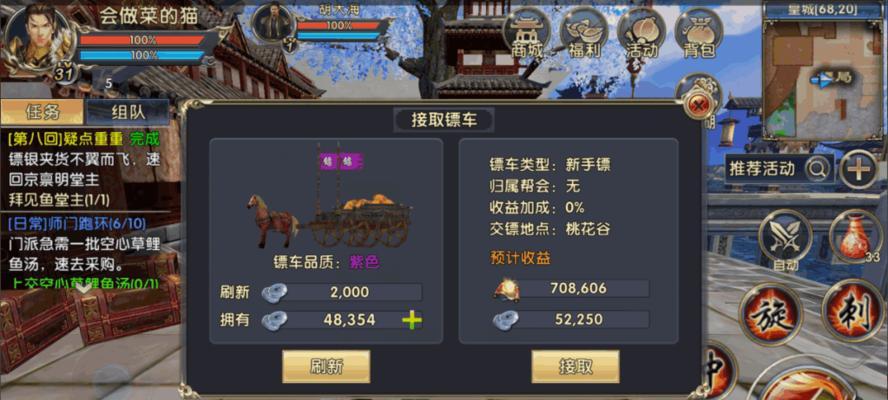Click the 刷新 refresh button
The height and width of the screenshot is (400, 888).
[x=326, y=366]
